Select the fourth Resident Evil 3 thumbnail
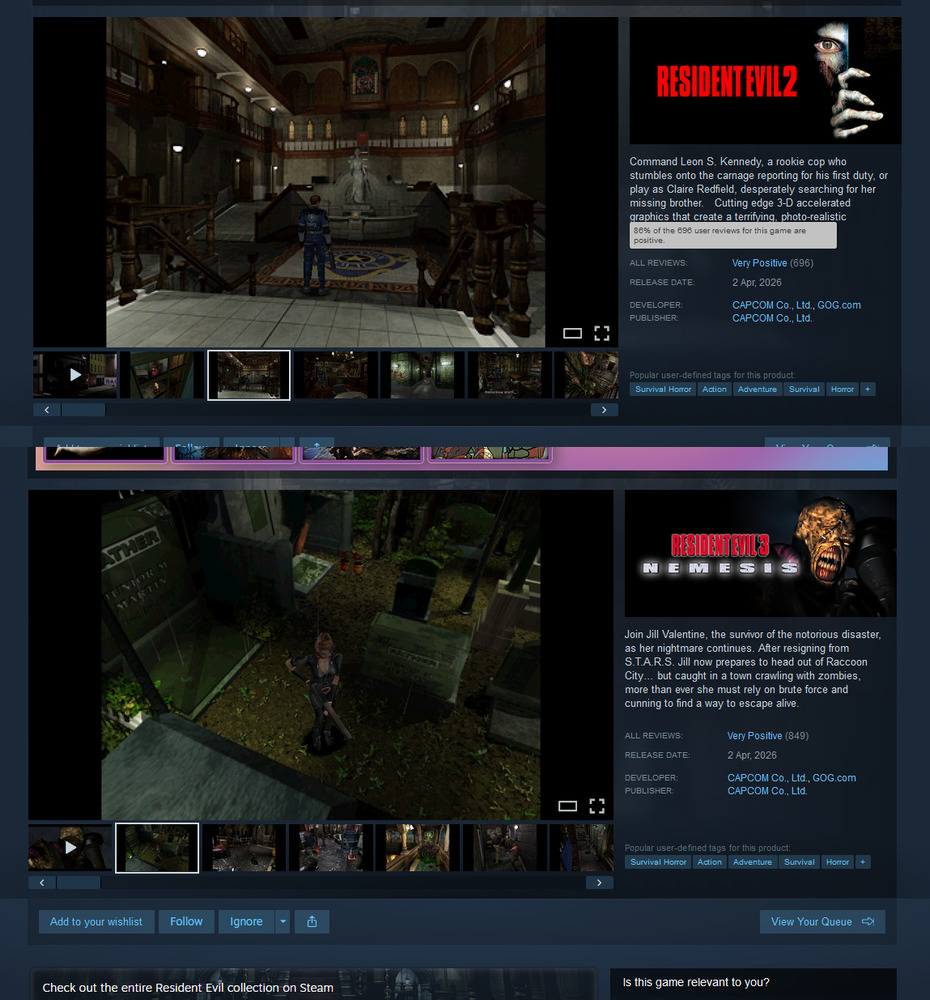The width and height of the screenshot is (930, 1000). point(330,848)
